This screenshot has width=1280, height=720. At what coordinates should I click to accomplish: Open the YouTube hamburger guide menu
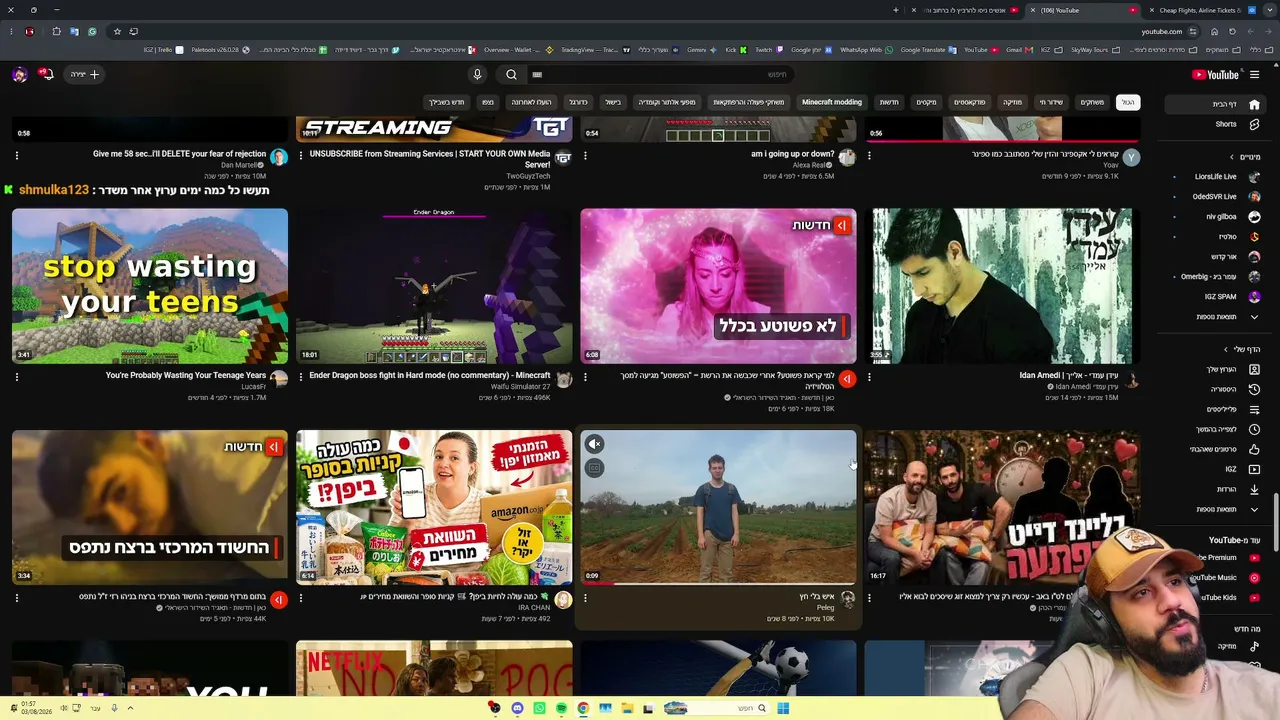pos(1254,74)
